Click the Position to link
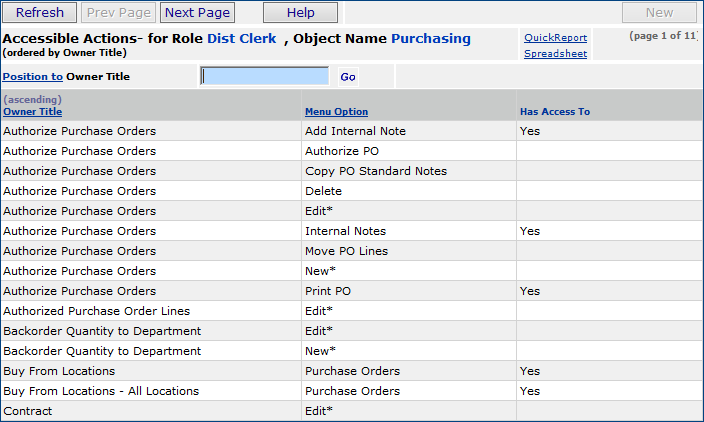This screenshot has height=422, width=704. pos(32,76)
